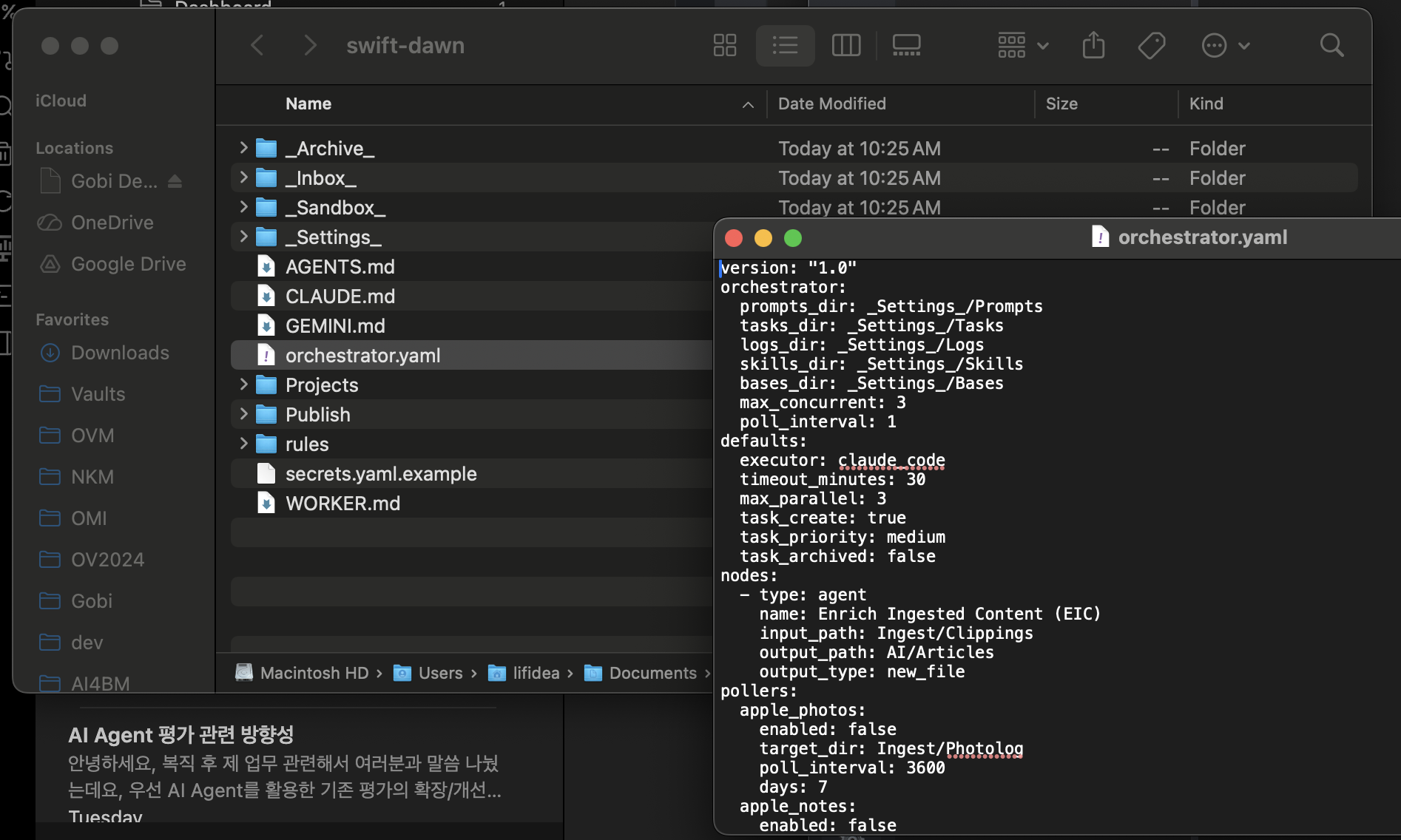Toggle sort order on the Name column
Image resolution: width=1401 pixels, height=840 pixels.
308,104
